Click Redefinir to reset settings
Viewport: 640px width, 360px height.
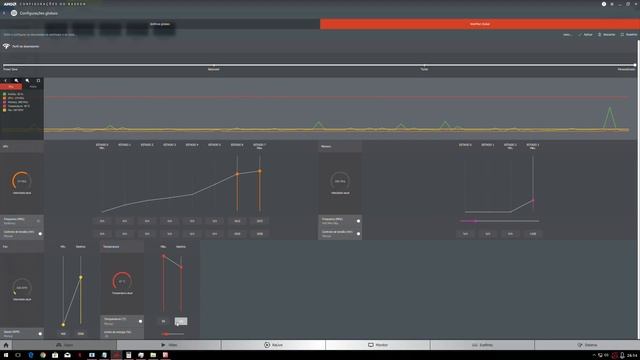629,35
